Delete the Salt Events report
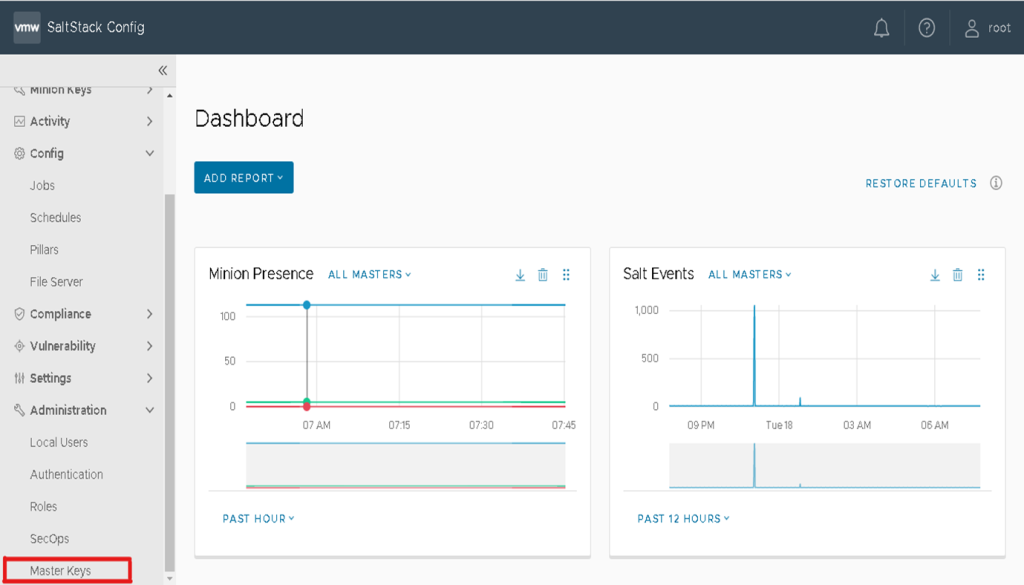The height and width of the screenshot is (585, 1024). coord(958,275)
